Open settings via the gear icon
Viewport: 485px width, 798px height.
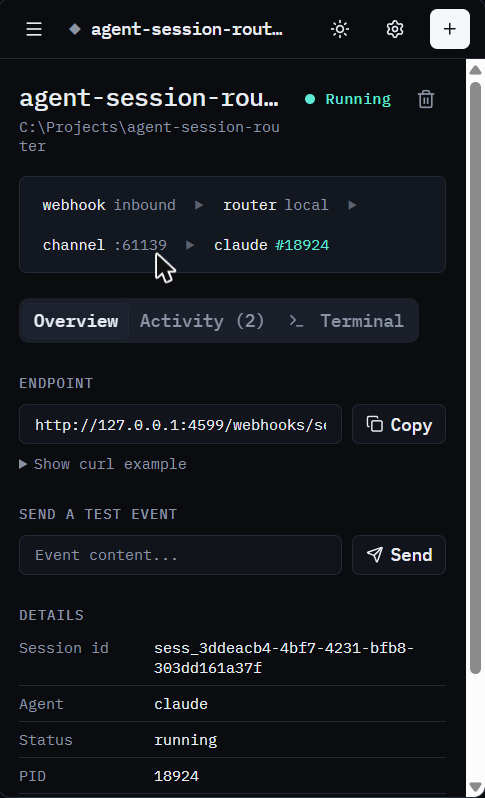pyautogui.click(x=395, y=29)
